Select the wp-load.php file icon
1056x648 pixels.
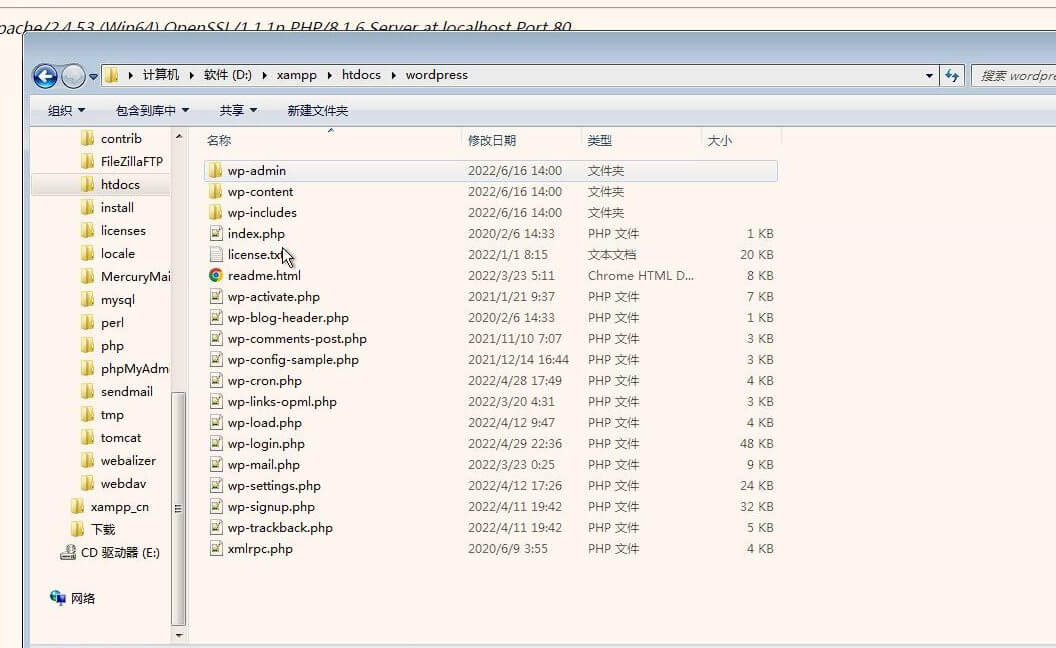[216, 422]
